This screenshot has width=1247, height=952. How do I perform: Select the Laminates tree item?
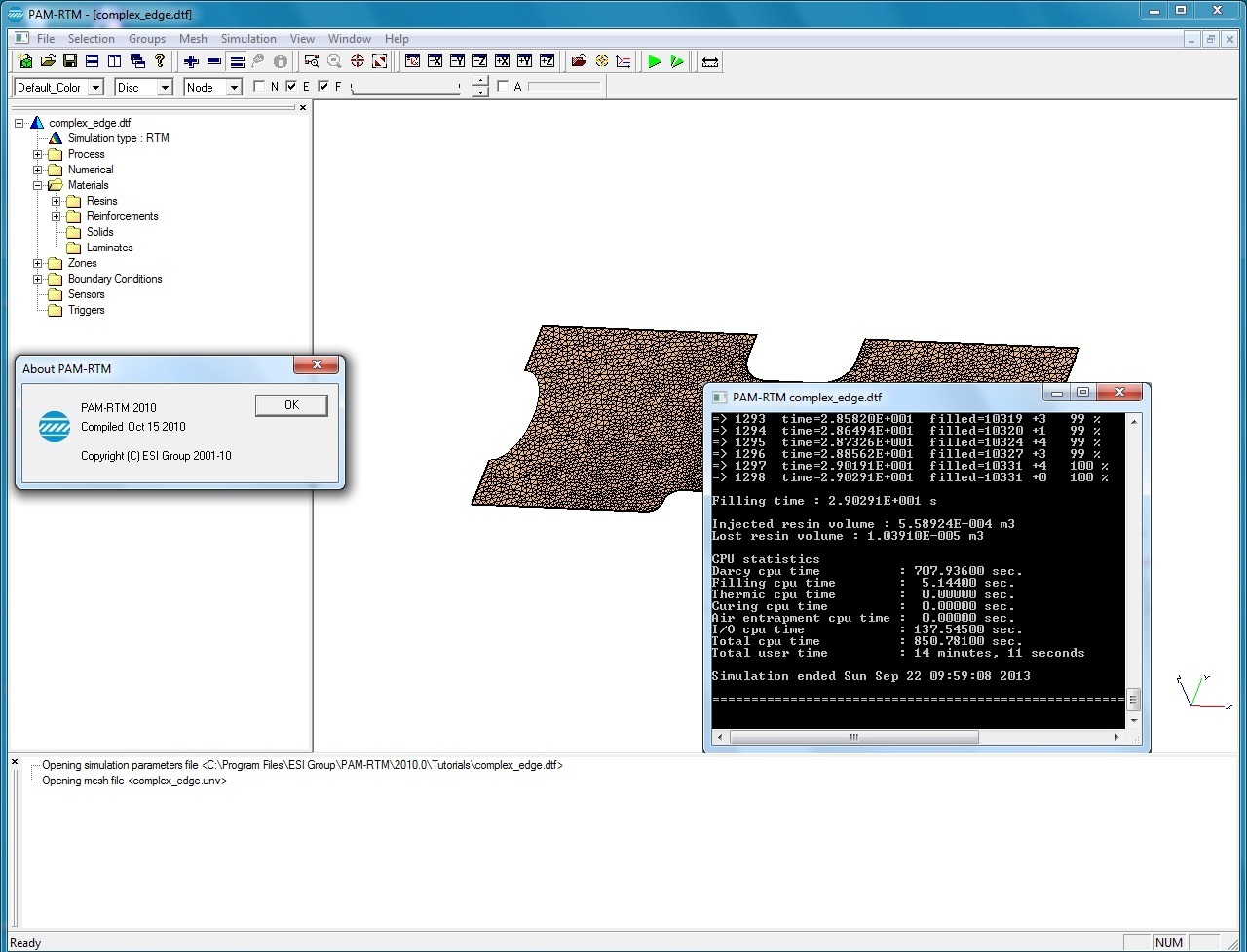click(109, 248)
